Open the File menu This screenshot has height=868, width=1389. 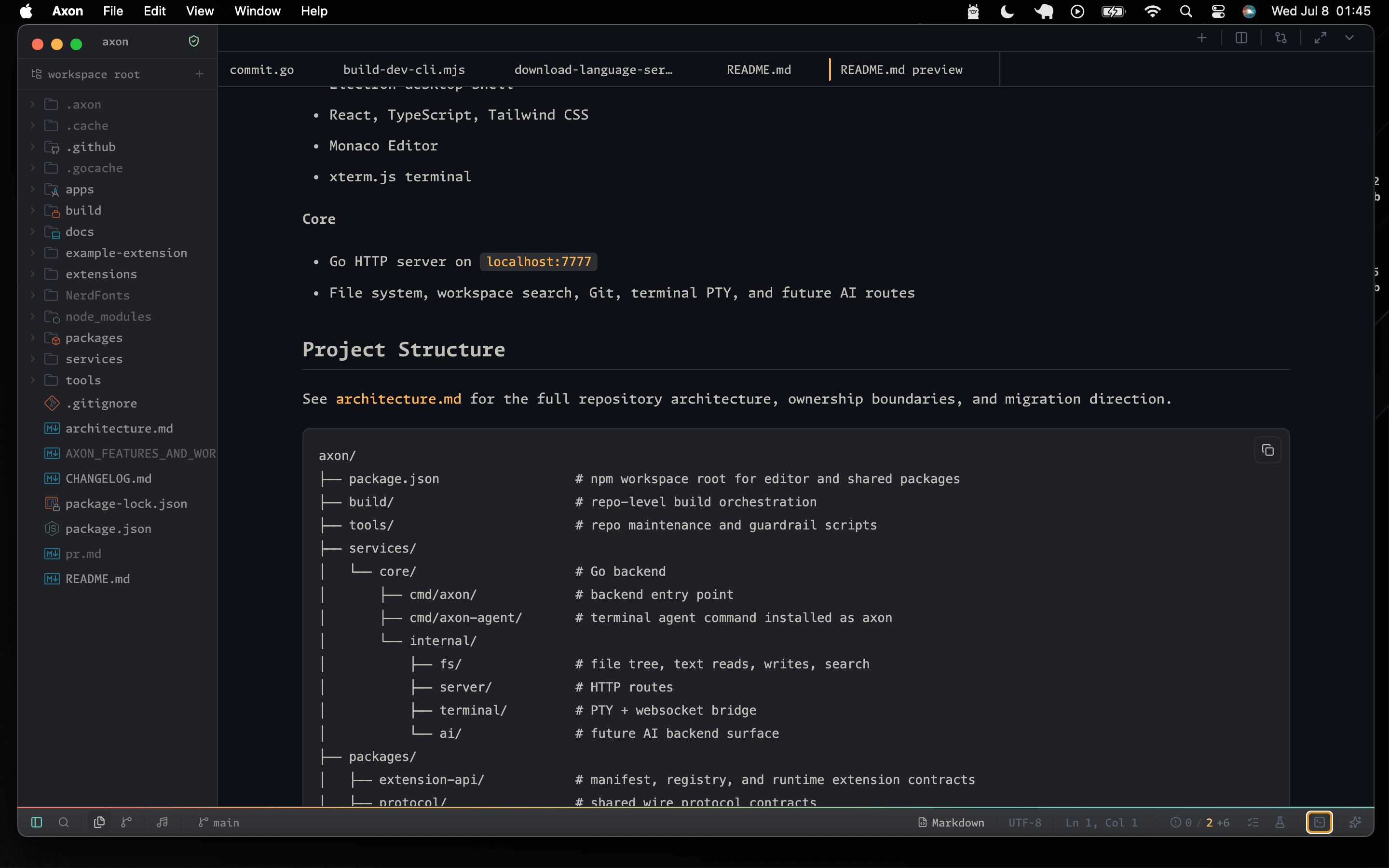coord(113,11)
